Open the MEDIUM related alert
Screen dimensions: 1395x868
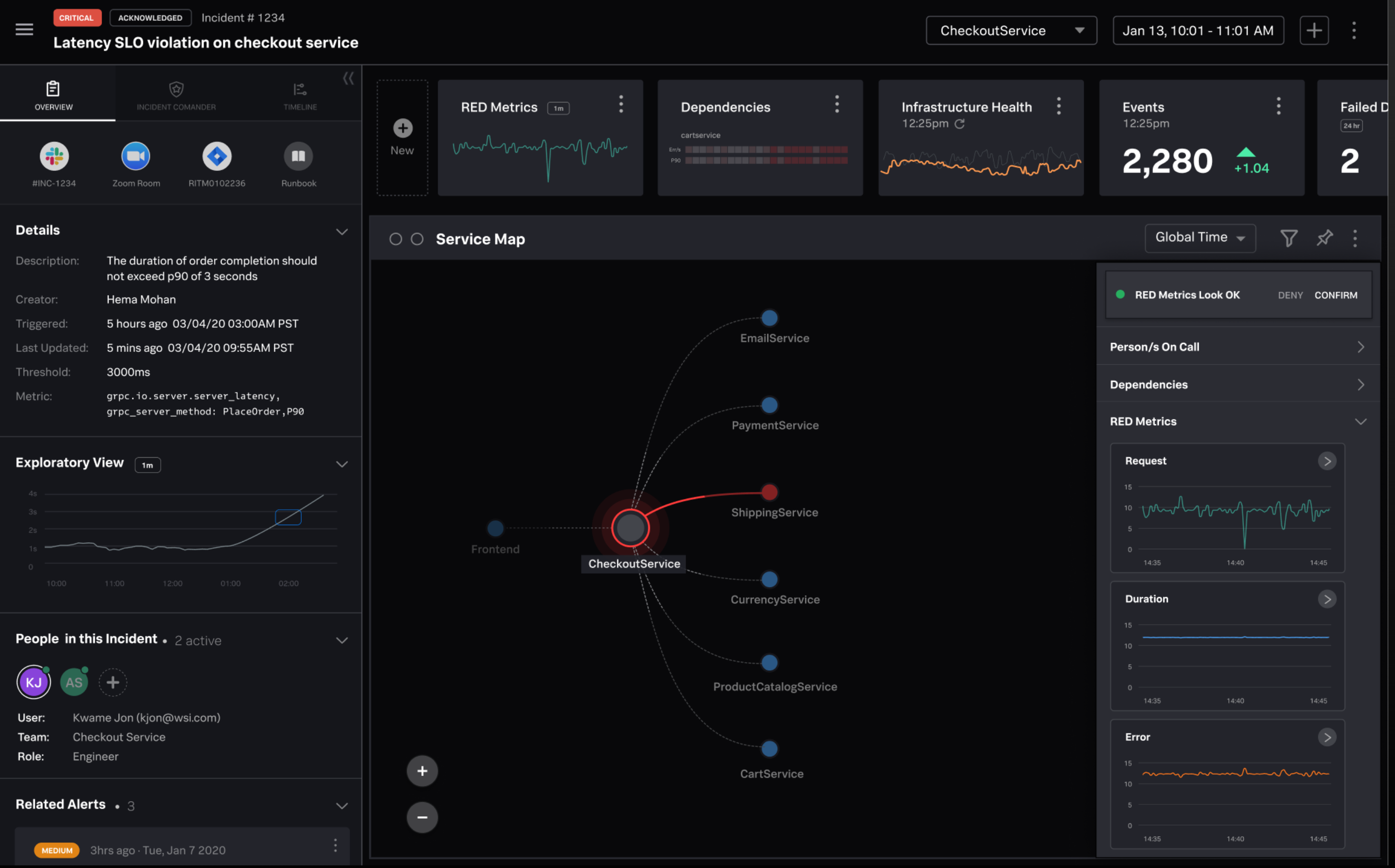click(182, 847)
